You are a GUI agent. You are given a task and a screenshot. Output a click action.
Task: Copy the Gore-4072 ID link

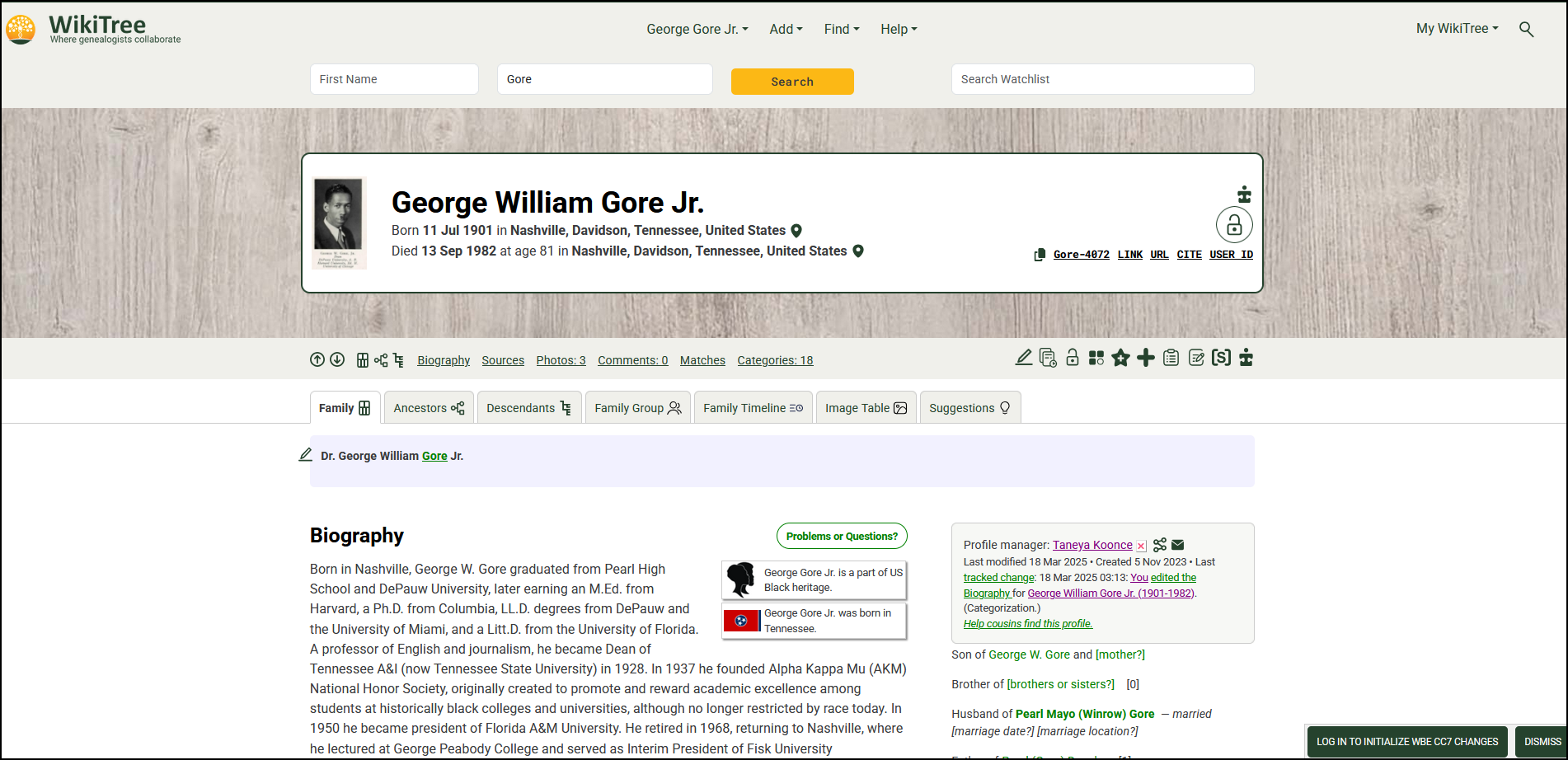point(1082,255)
